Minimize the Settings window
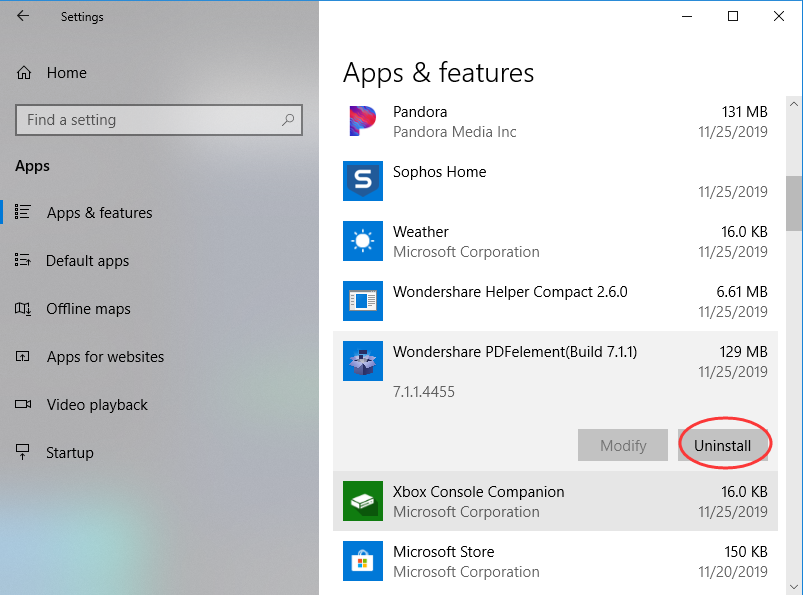 [687, 16]
